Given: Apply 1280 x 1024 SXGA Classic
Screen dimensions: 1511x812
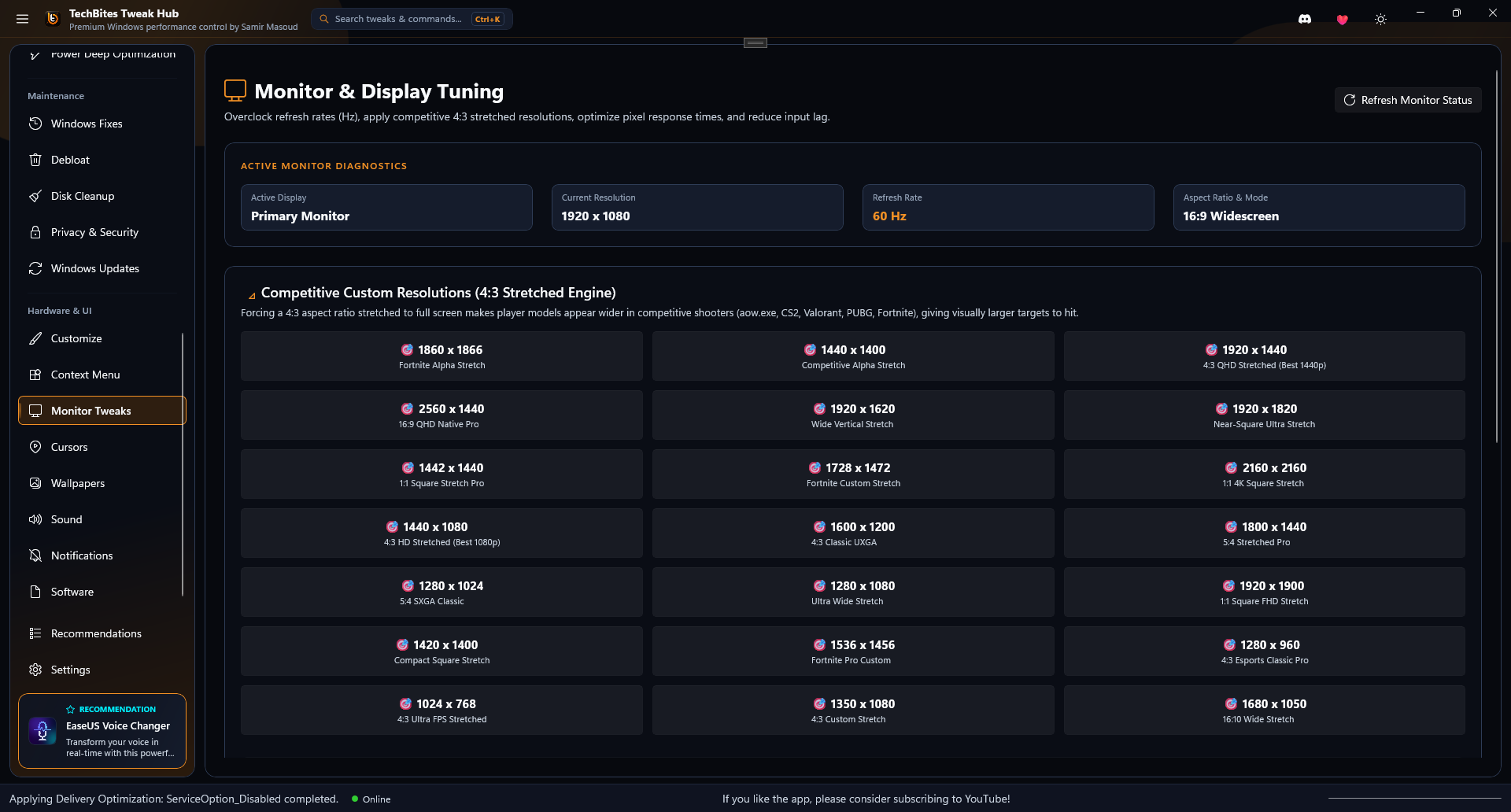Looking at the screenshot, I should 441,592.
